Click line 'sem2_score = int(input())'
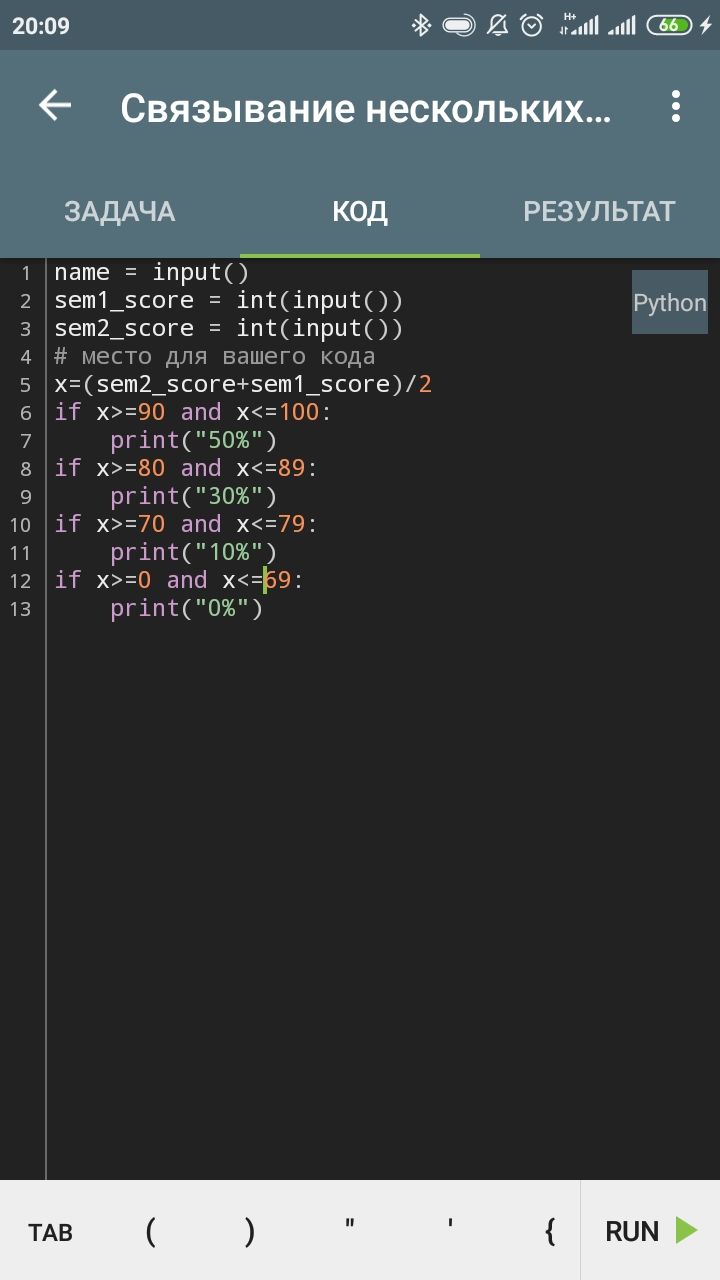This screenshot has width=720, height=1280. point(229,328)
